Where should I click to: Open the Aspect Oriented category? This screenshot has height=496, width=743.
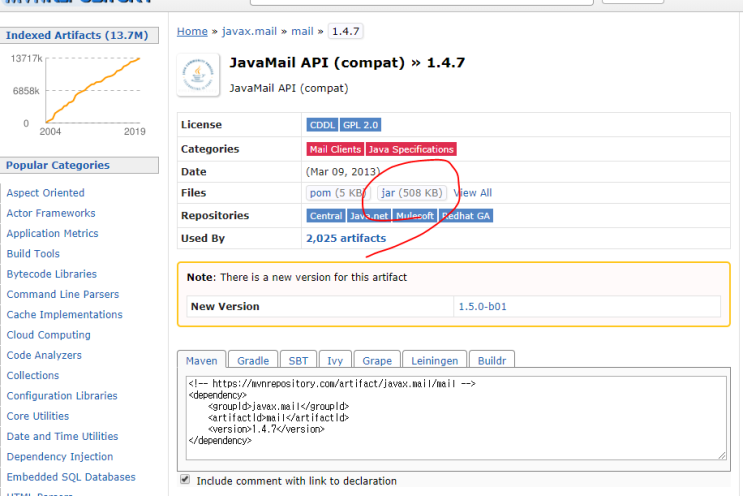click(45, 192)
